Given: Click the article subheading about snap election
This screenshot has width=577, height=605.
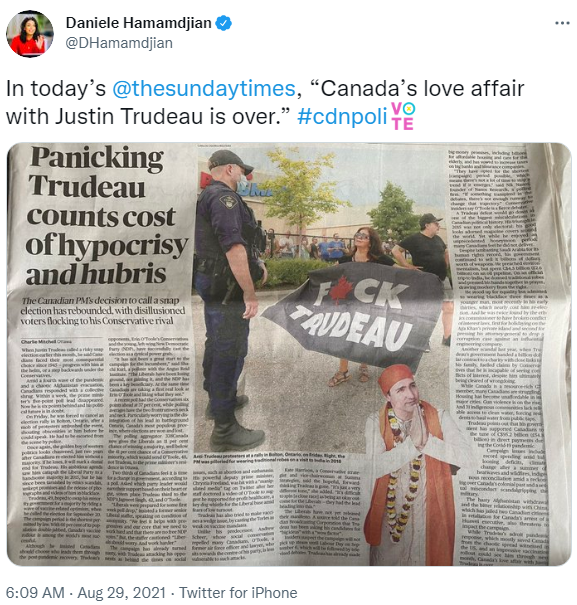Looking at the screenshot, I should pos(103,310).
